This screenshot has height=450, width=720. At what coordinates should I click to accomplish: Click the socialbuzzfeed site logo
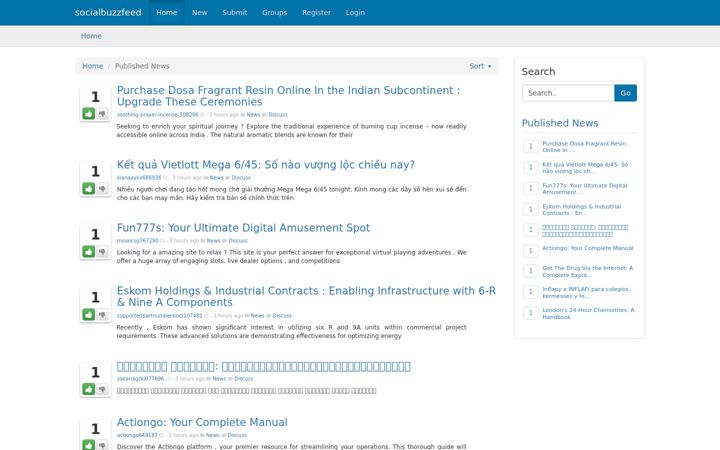click(x=108, y=12)
